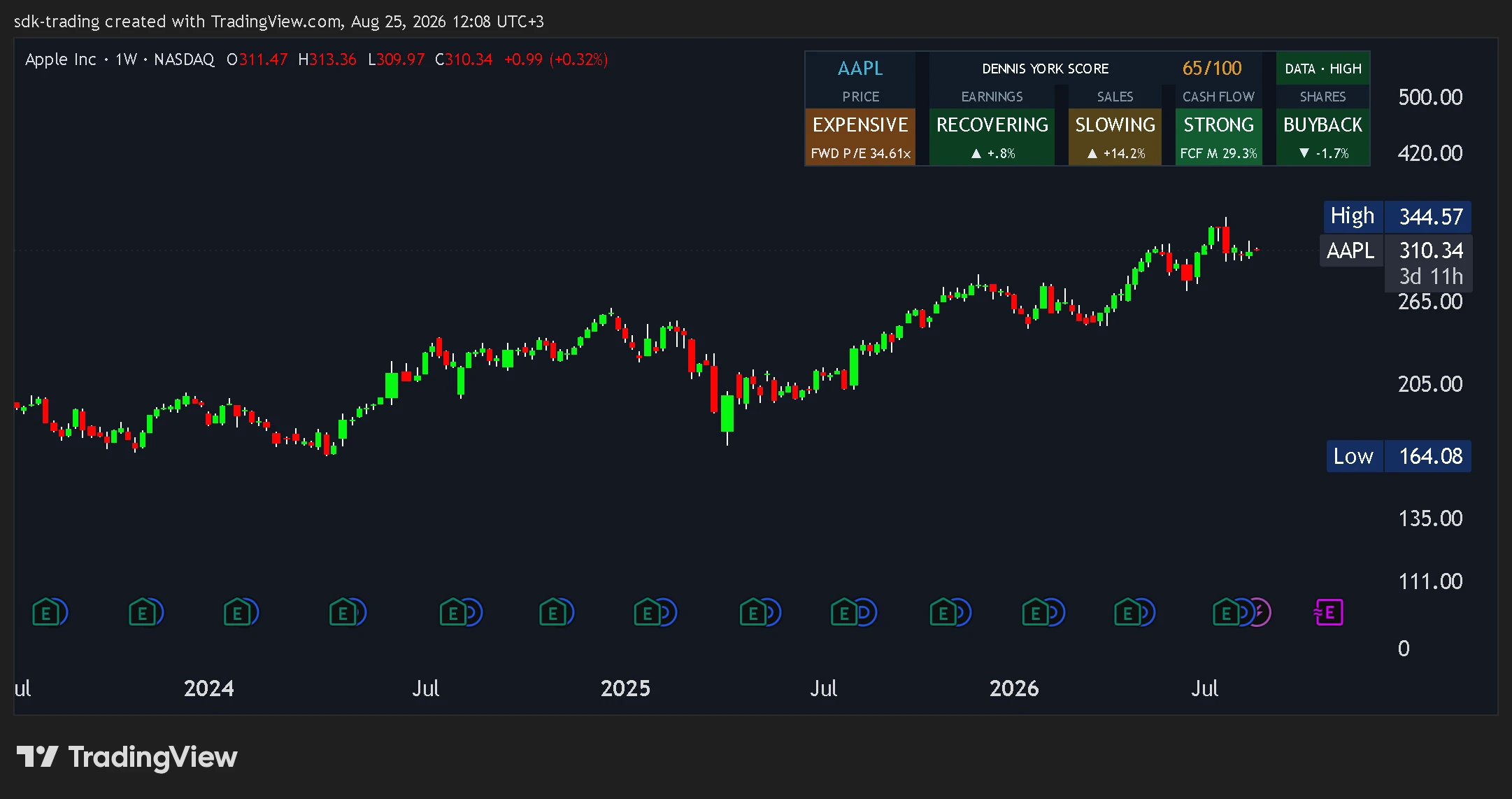Click the EXPENSIVE price rating cell
The width and height of the screenshot is (1512, 799).
pos(860,125)
